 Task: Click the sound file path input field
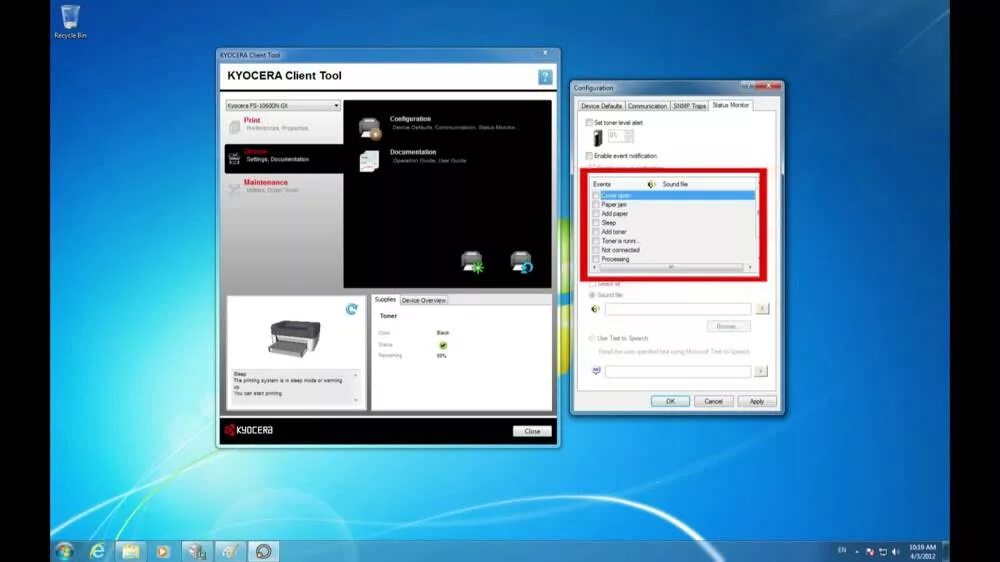(678, 309)
